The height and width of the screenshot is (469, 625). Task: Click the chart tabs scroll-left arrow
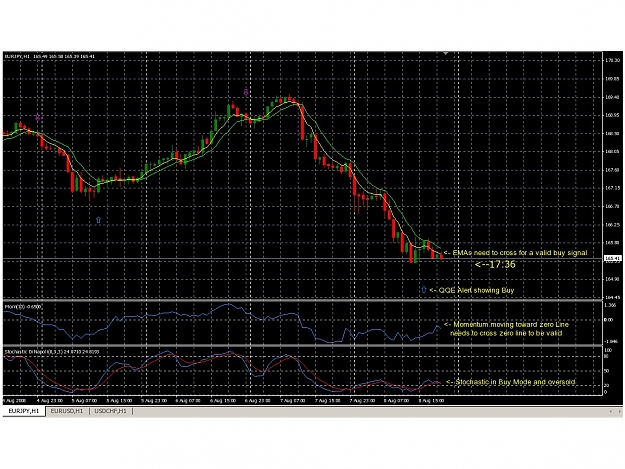pyautogui.click(x=611, y=411)
